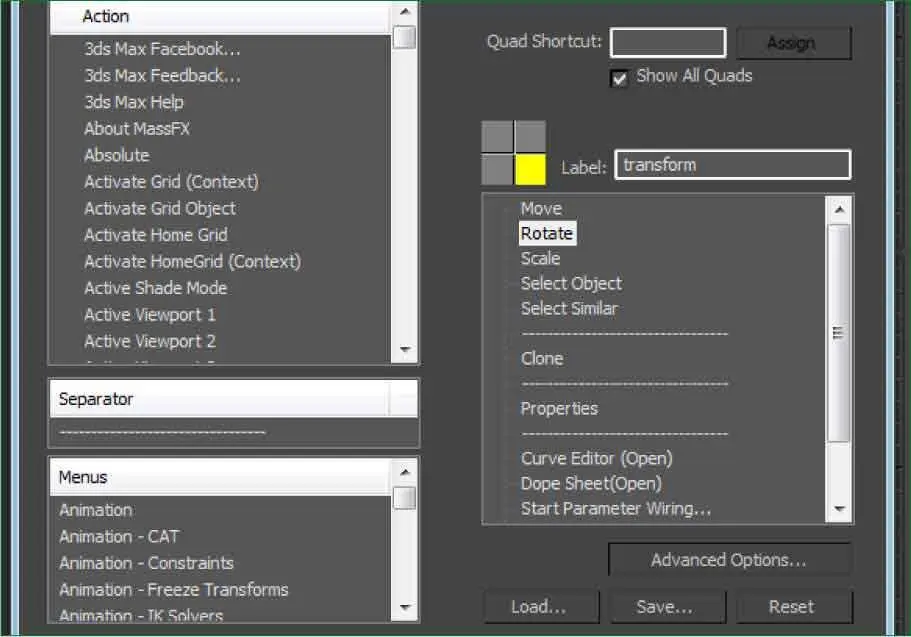Select 3ds Max Help action

point(134,102)
